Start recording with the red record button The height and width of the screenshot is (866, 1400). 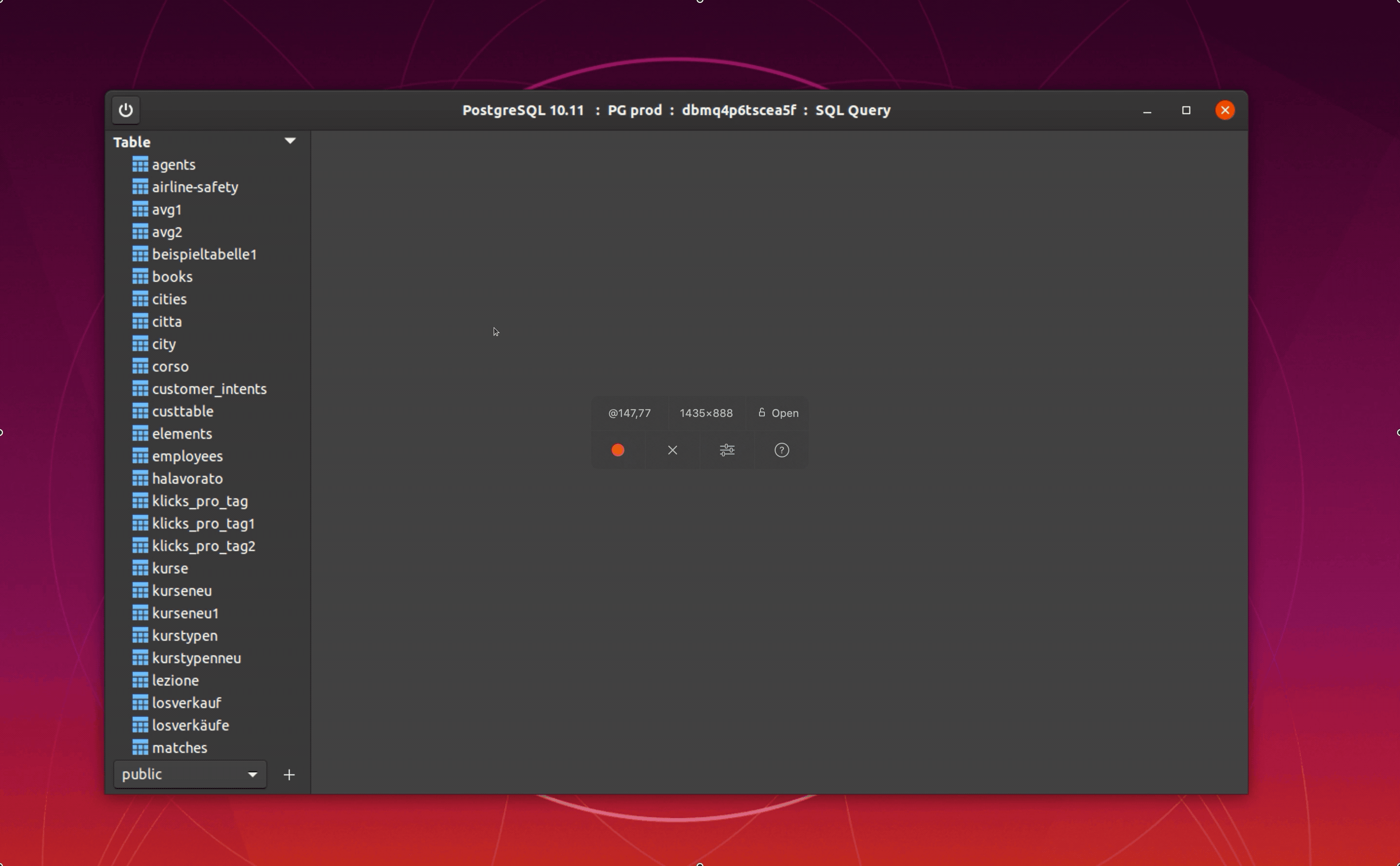tap(618, 450)
